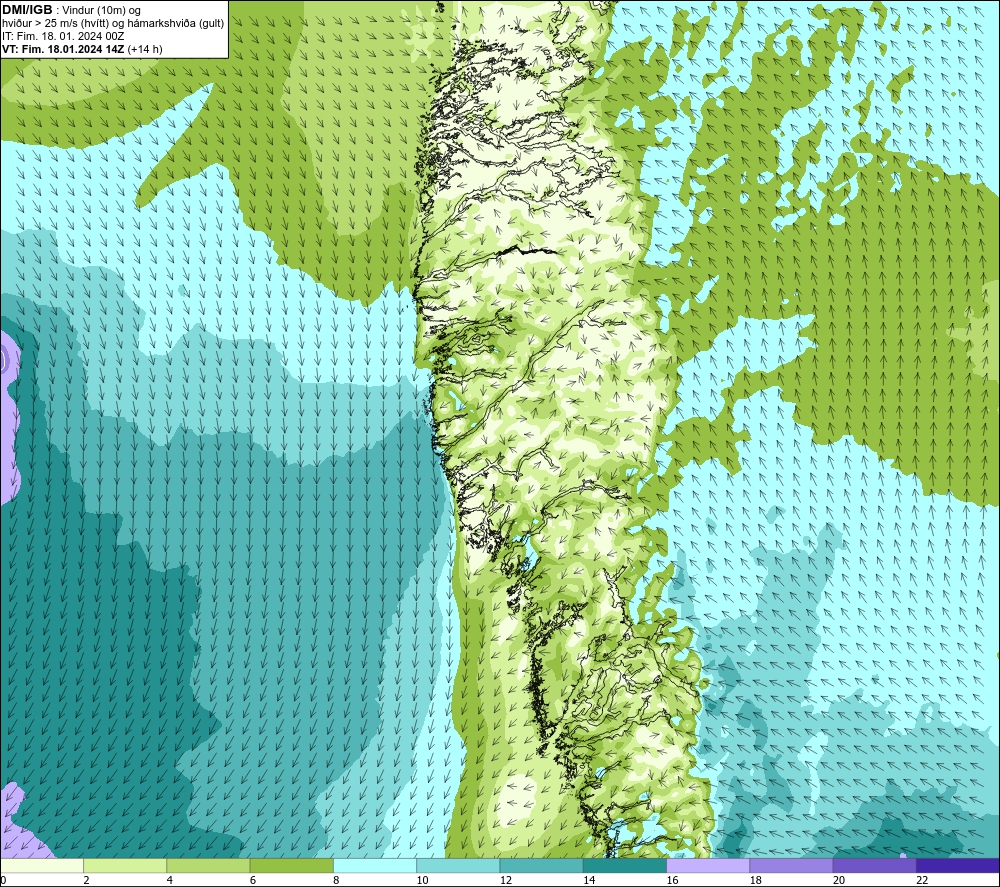Click the legend scale number '16'
This screenshot has height=887, width=1000.
point(672,880)
